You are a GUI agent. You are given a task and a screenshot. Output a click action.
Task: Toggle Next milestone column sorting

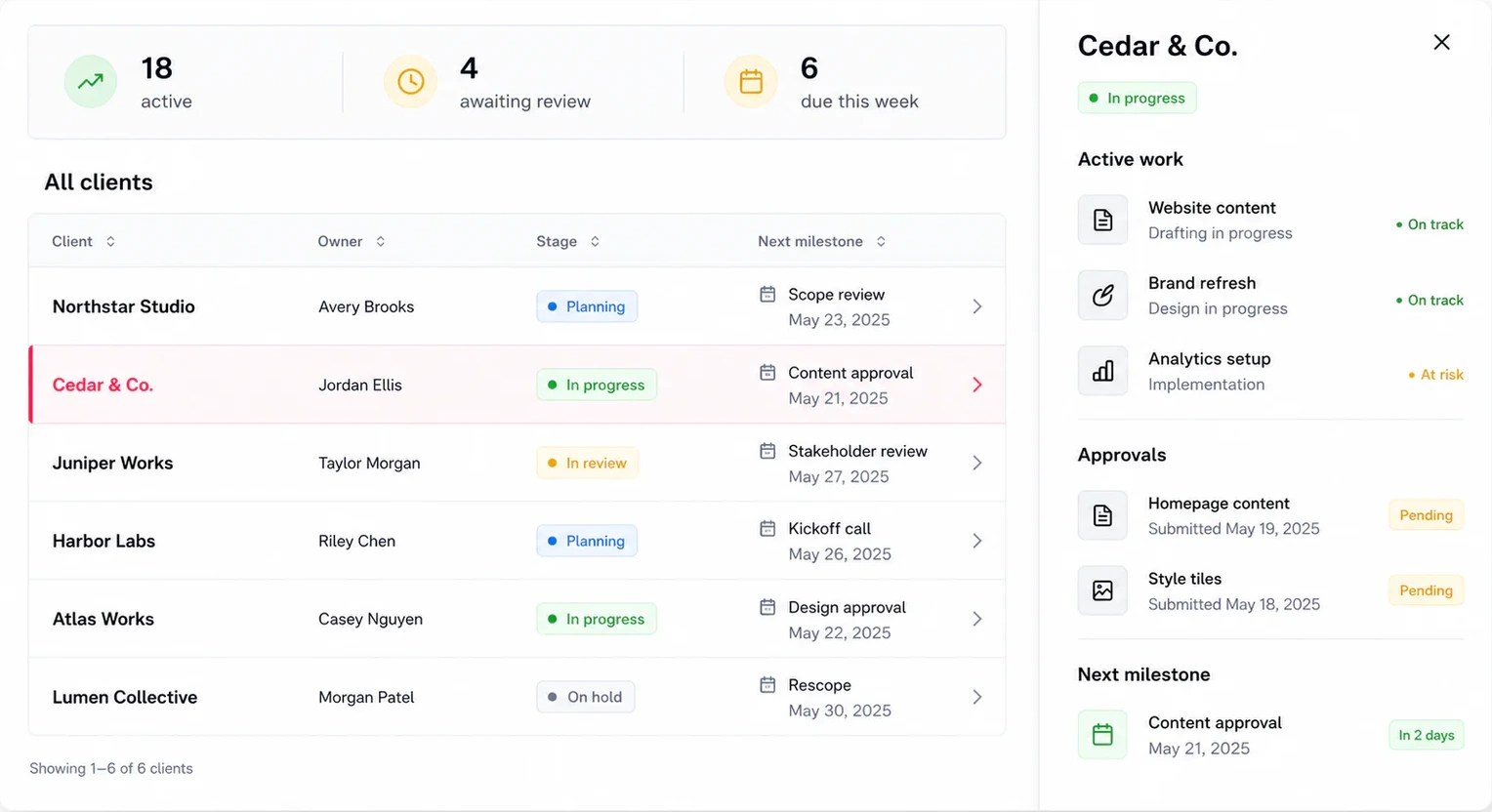pos(881,241)
